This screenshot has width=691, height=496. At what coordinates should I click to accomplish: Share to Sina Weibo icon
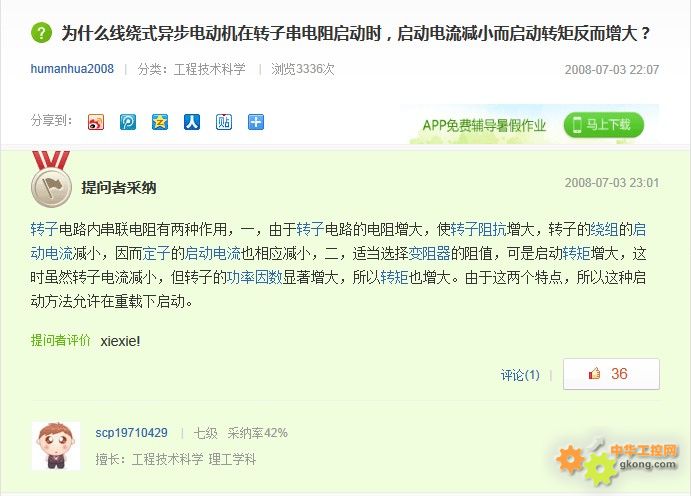click(x=96, y=122)
